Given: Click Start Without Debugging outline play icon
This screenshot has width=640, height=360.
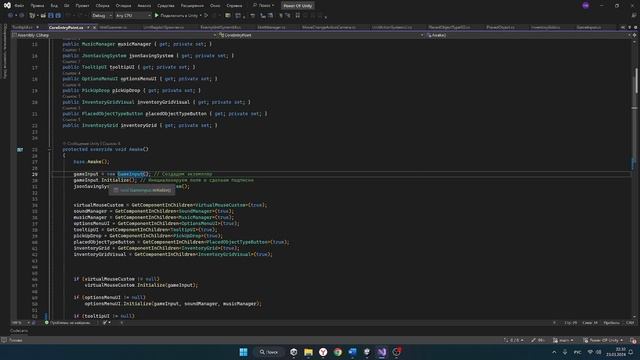Looking at the screenshot, I should pyautogui.click(x=207, y=16).
